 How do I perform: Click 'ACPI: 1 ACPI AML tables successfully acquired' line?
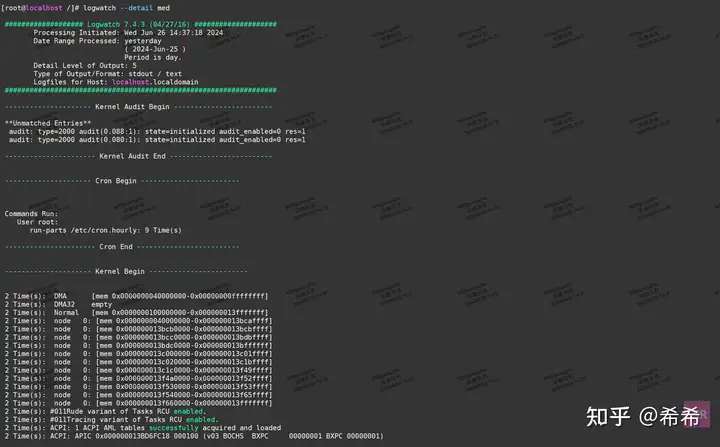coord(143,428)
